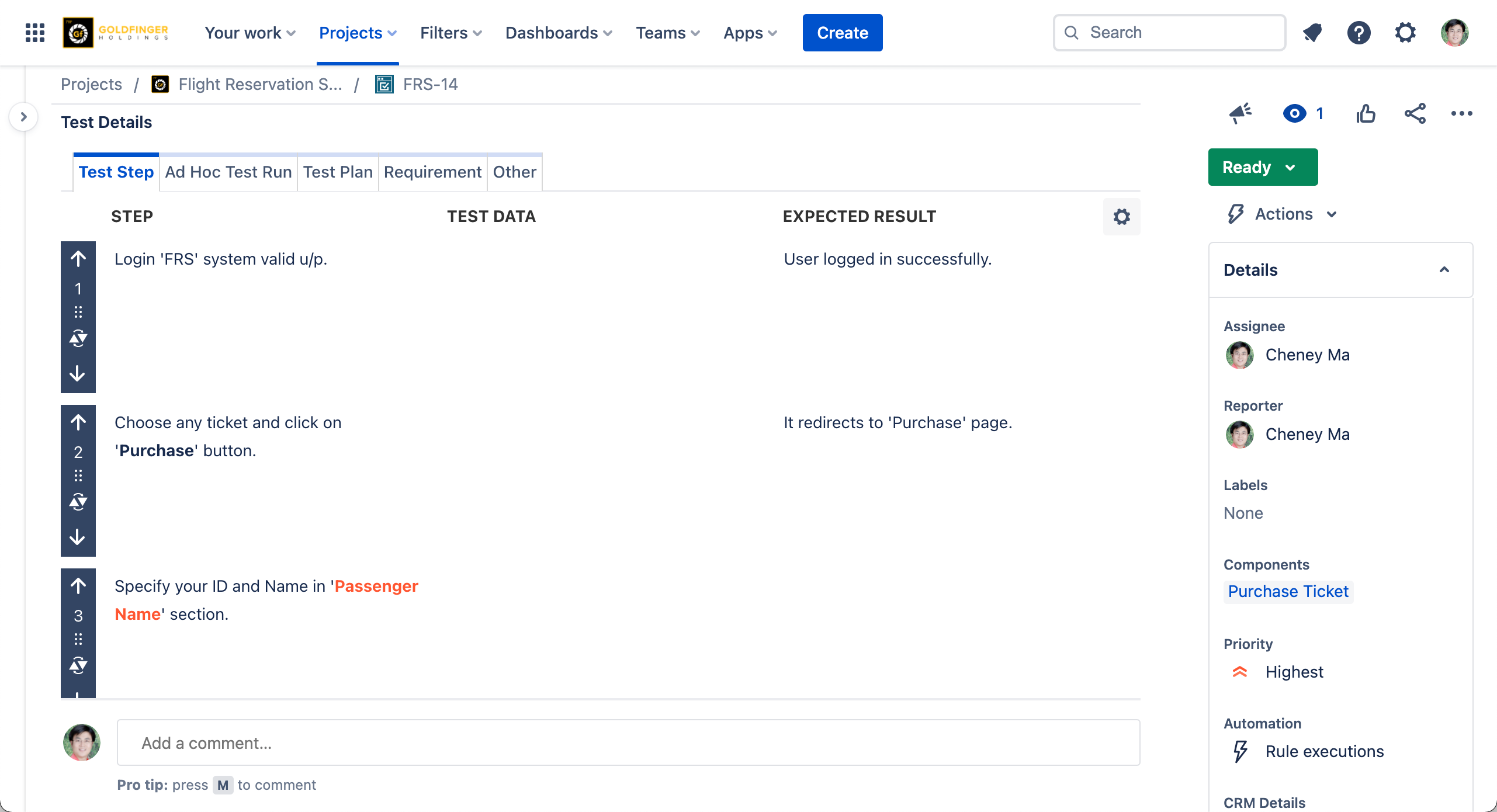Viewport: 1497px width, 812px height.
Task: Click the Add a comment field
Action: coord(628,743)
